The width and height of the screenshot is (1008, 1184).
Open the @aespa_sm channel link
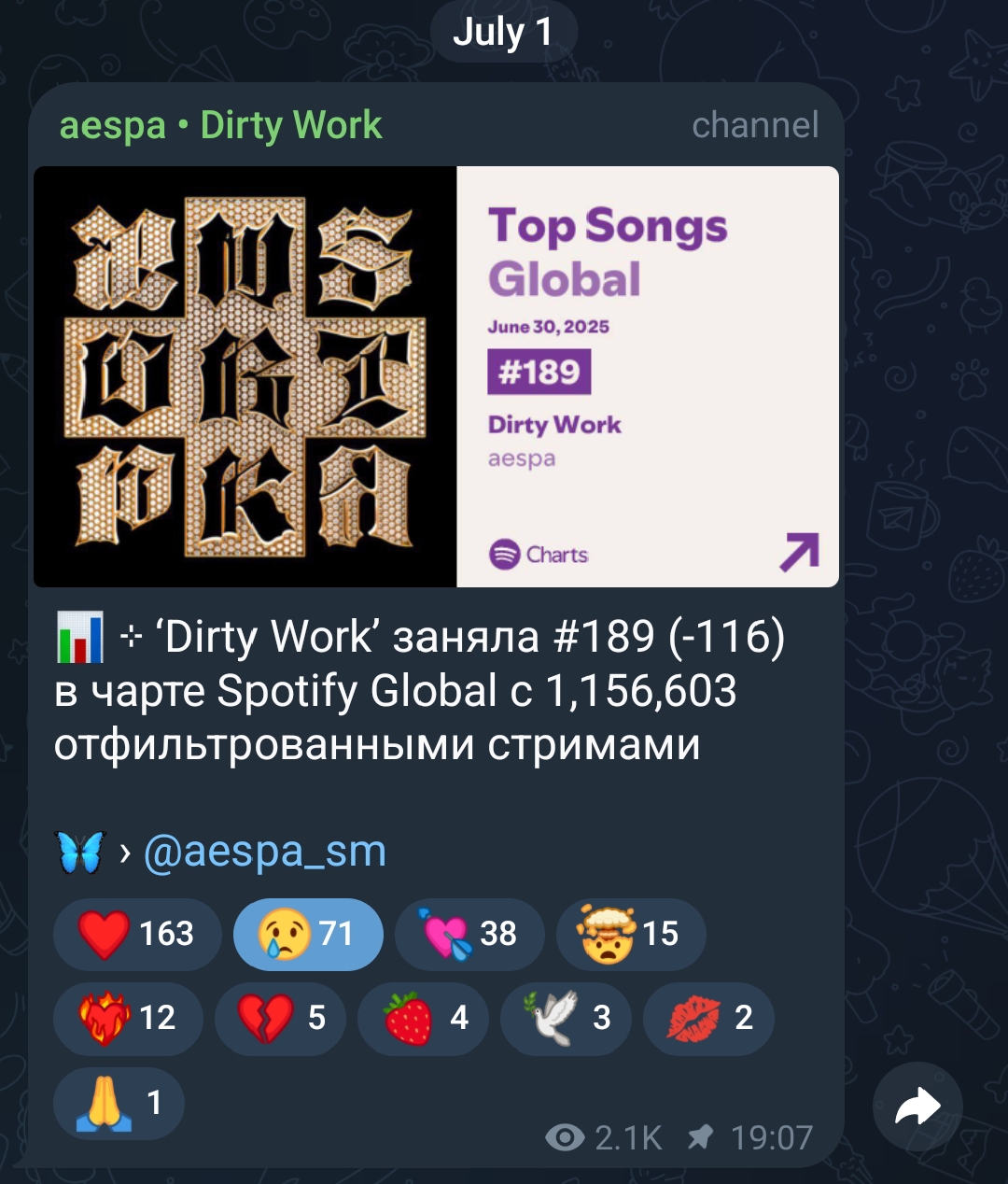(265, 852)
